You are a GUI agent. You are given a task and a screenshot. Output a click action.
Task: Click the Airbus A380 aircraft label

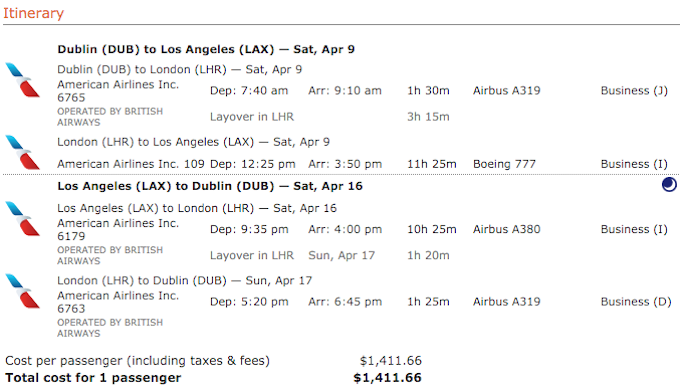507,229
